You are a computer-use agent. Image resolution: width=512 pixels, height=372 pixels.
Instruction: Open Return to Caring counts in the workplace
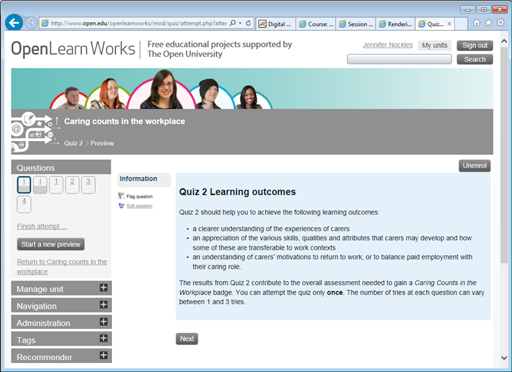(x=62, y=267)
